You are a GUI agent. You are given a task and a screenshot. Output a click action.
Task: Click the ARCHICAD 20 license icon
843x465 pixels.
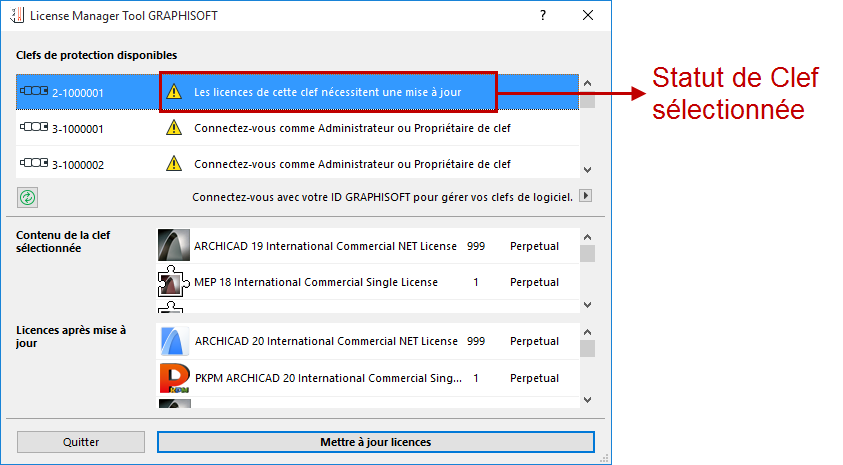[x=174, y=342]
